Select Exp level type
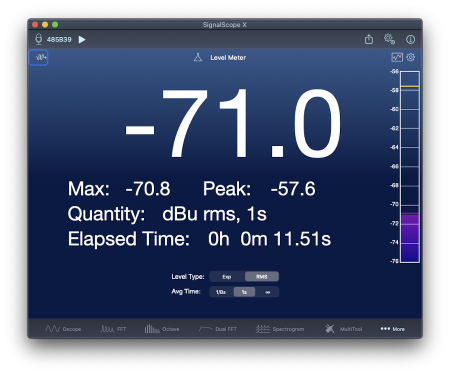 [x=227, y=277]
